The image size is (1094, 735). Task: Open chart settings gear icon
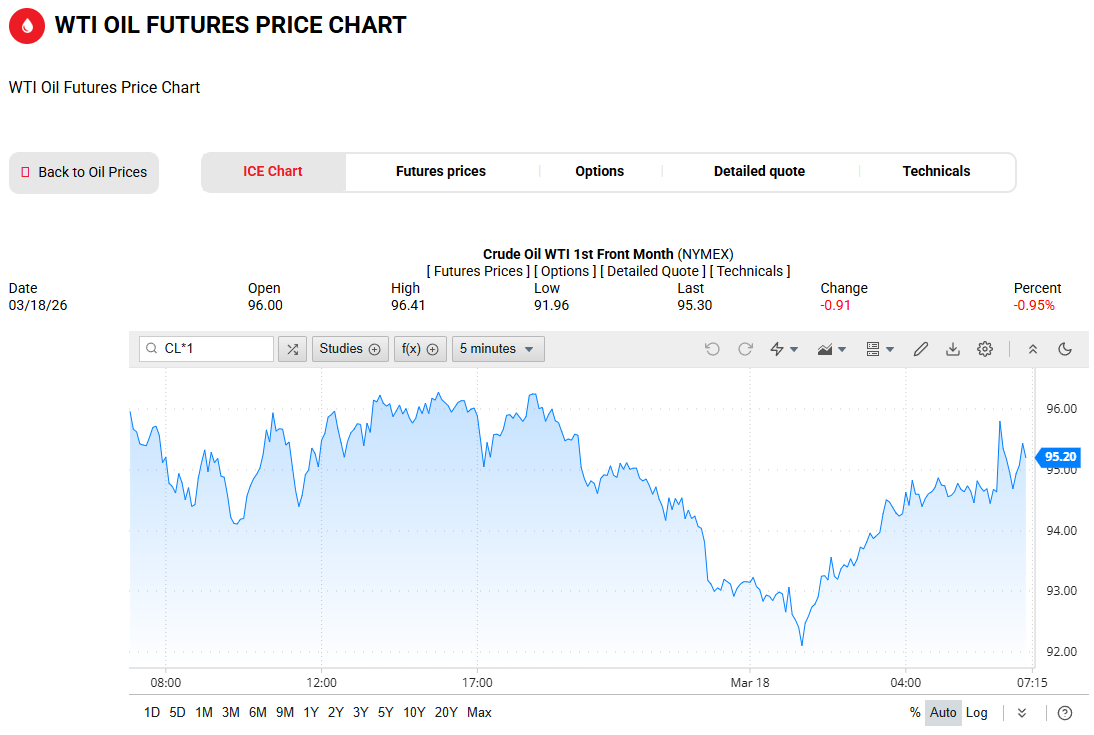pos(985,349)
